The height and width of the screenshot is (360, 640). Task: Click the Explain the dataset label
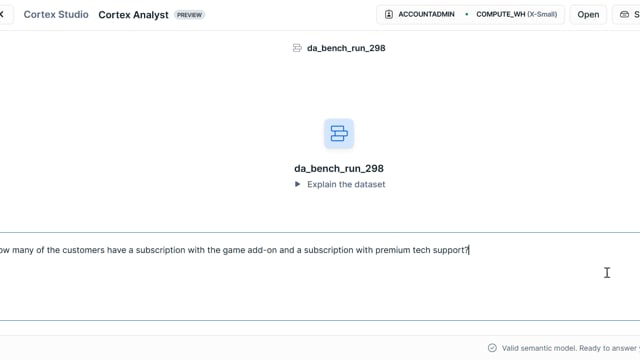[346, 184]
